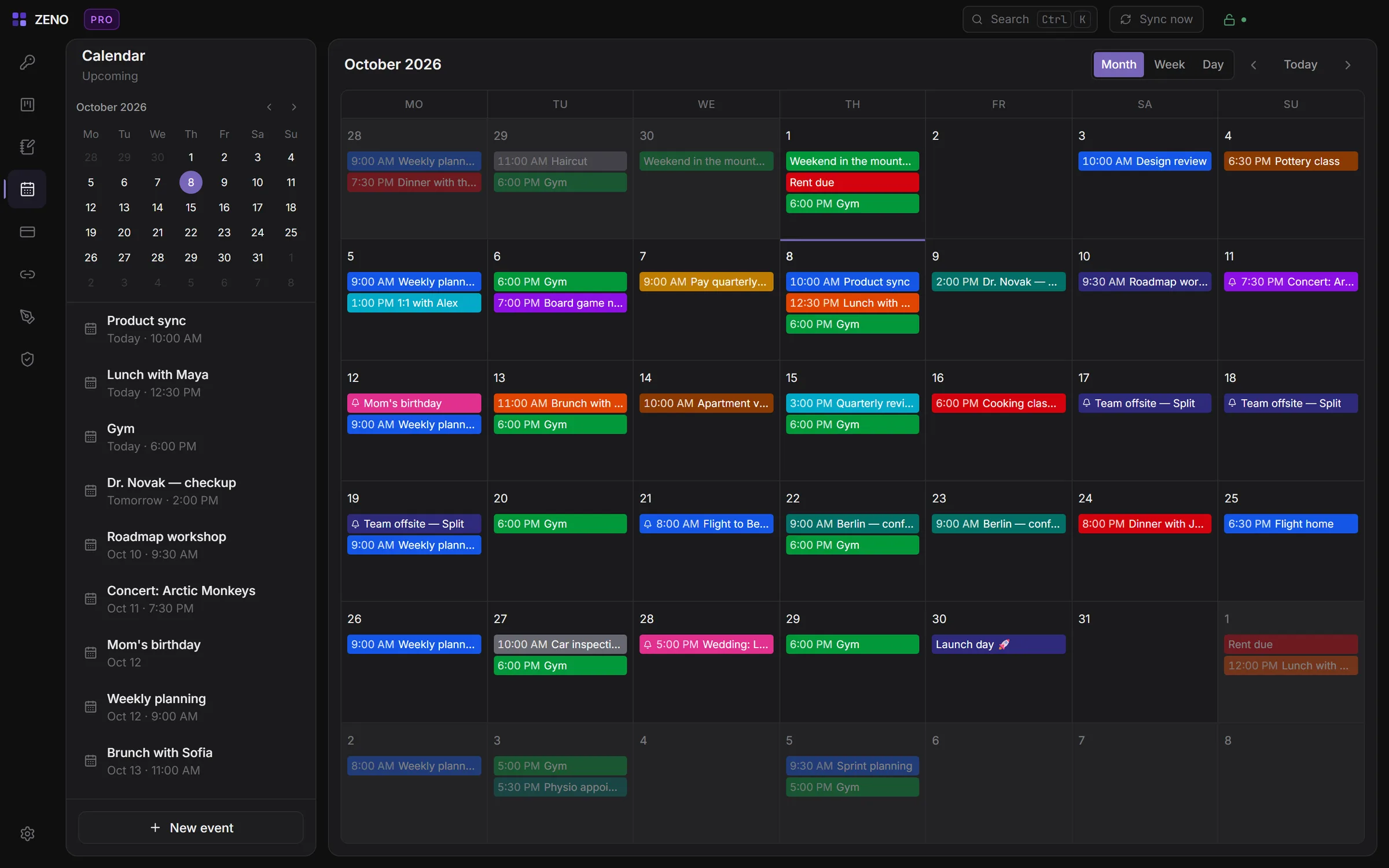Click the lock status icon in header
The width and height of the screenshot is (1389, 868).
1229,20
